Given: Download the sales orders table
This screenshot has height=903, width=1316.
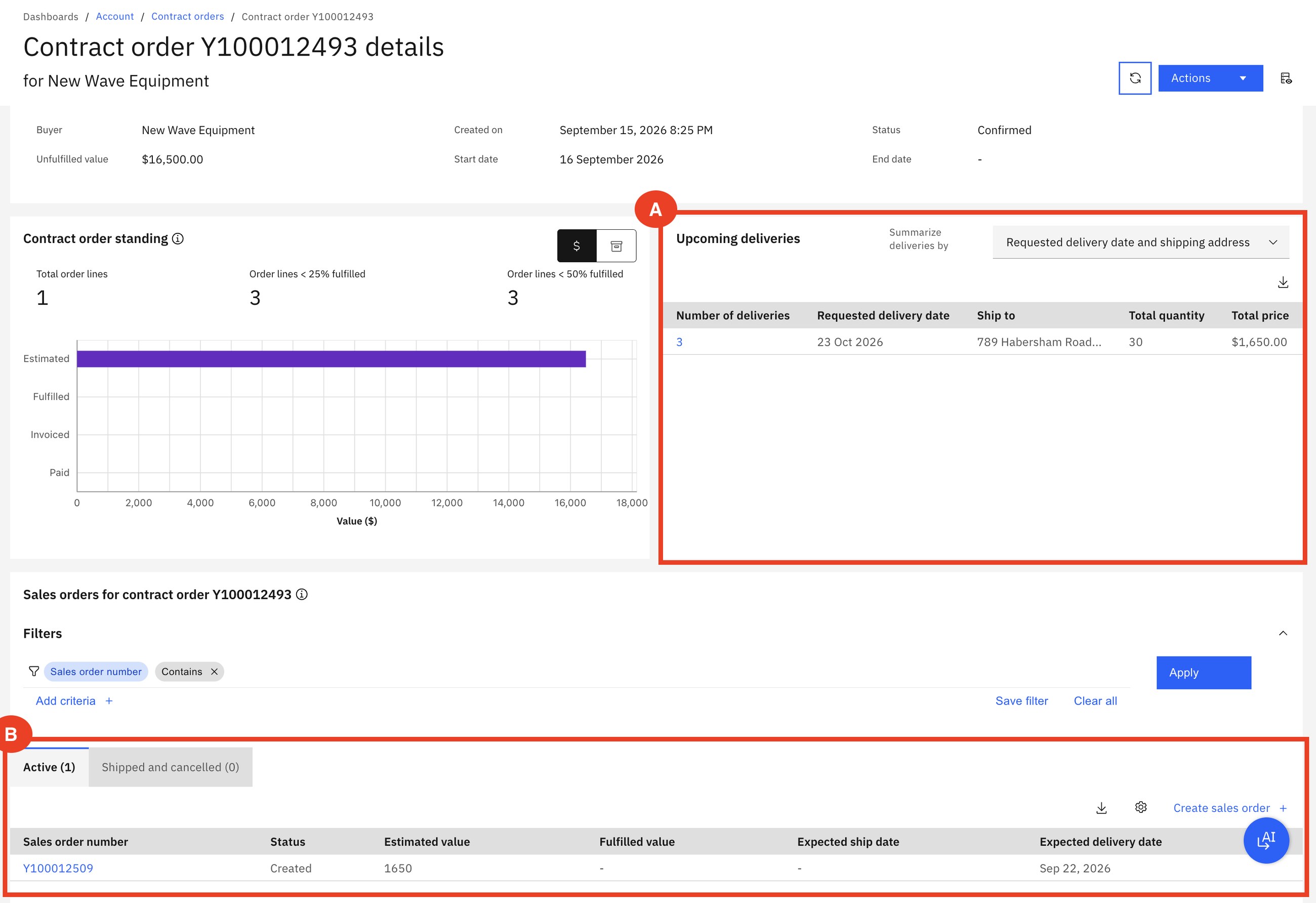Looking at the screenshot, I should tap(1101, 808).
